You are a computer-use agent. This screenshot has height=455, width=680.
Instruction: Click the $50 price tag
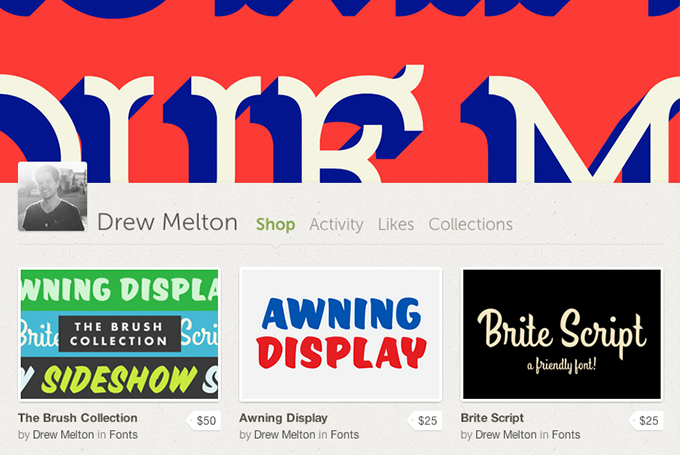tap(204, 420)
